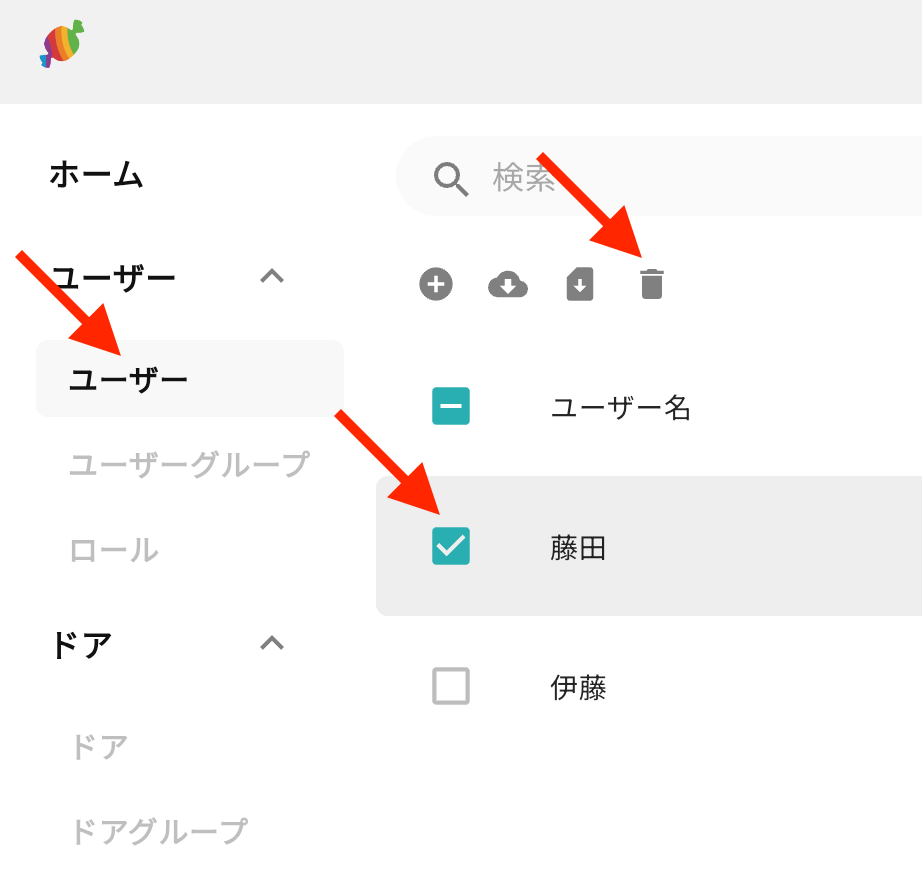The image size is (922, 886).
Task: Click the search magnifier icon
Action: [450, 179]
